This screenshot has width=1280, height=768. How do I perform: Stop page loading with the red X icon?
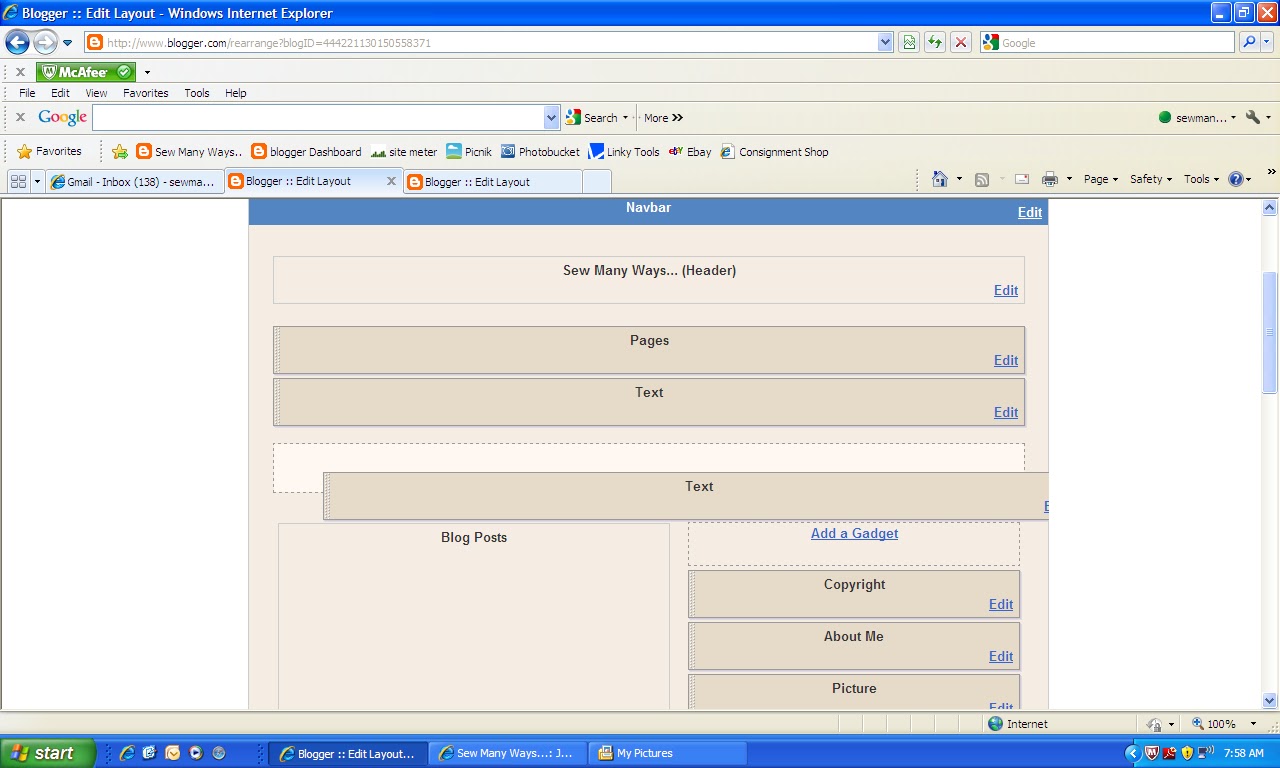960,42
